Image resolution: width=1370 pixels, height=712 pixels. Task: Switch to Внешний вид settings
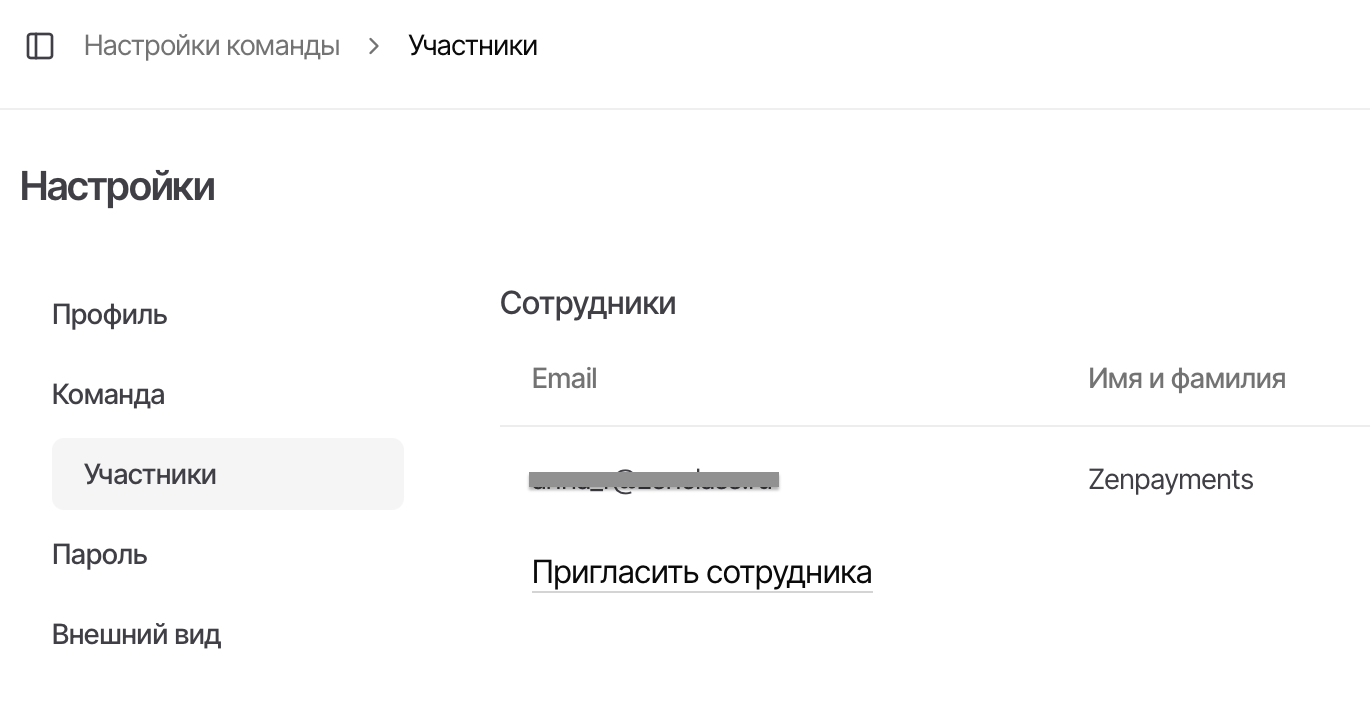tap(136, 634)
